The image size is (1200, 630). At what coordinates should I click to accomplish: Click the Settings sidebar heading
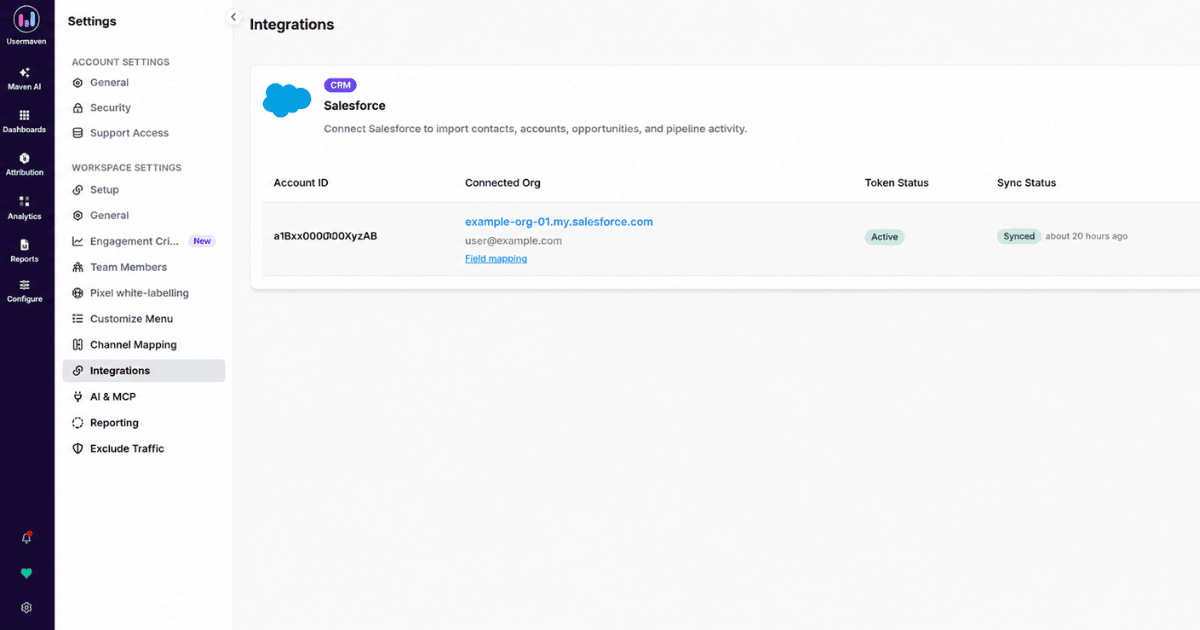point(92,21)
